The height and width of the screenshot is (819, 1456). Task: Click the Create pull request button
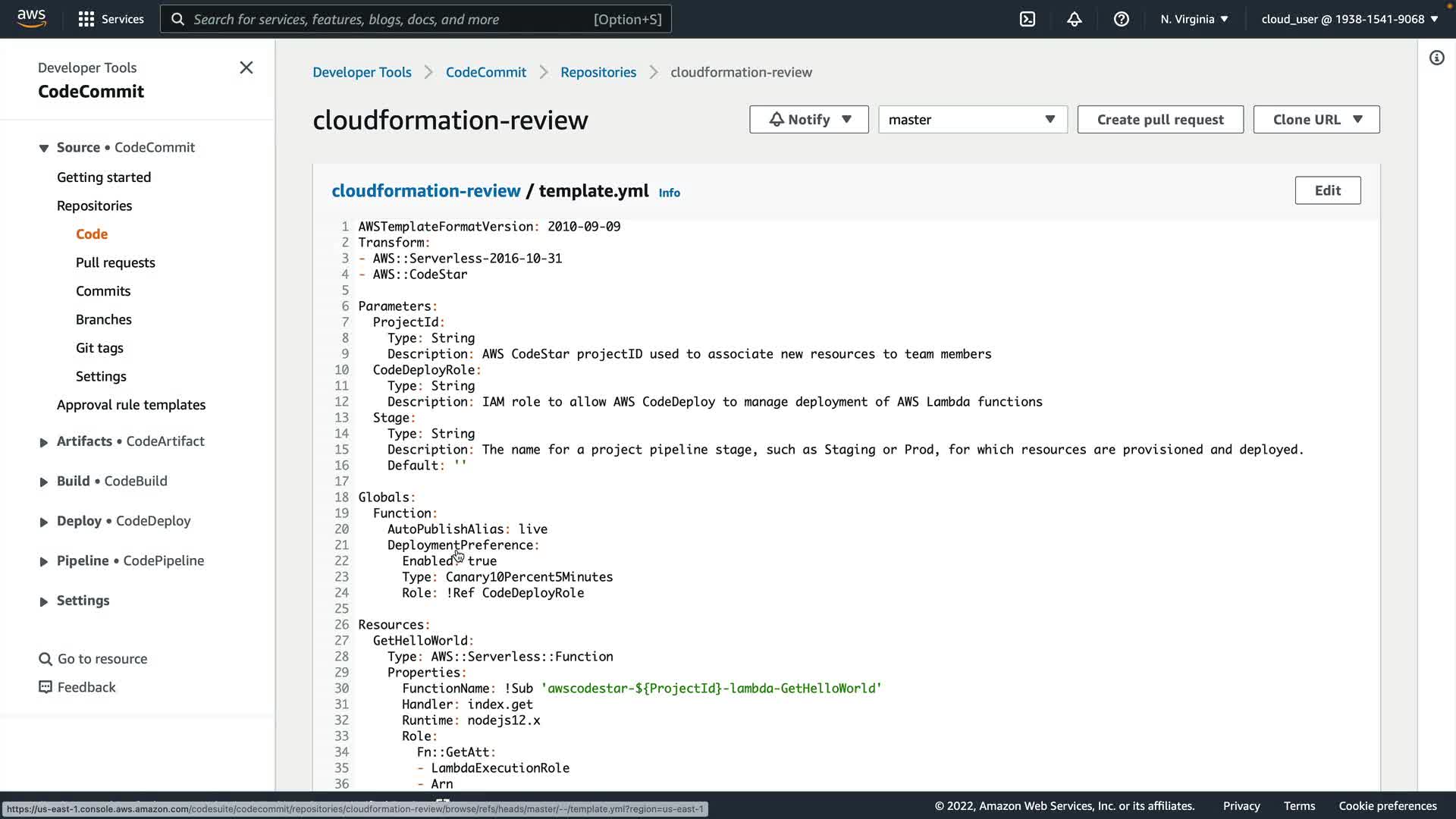point(1159,120)
